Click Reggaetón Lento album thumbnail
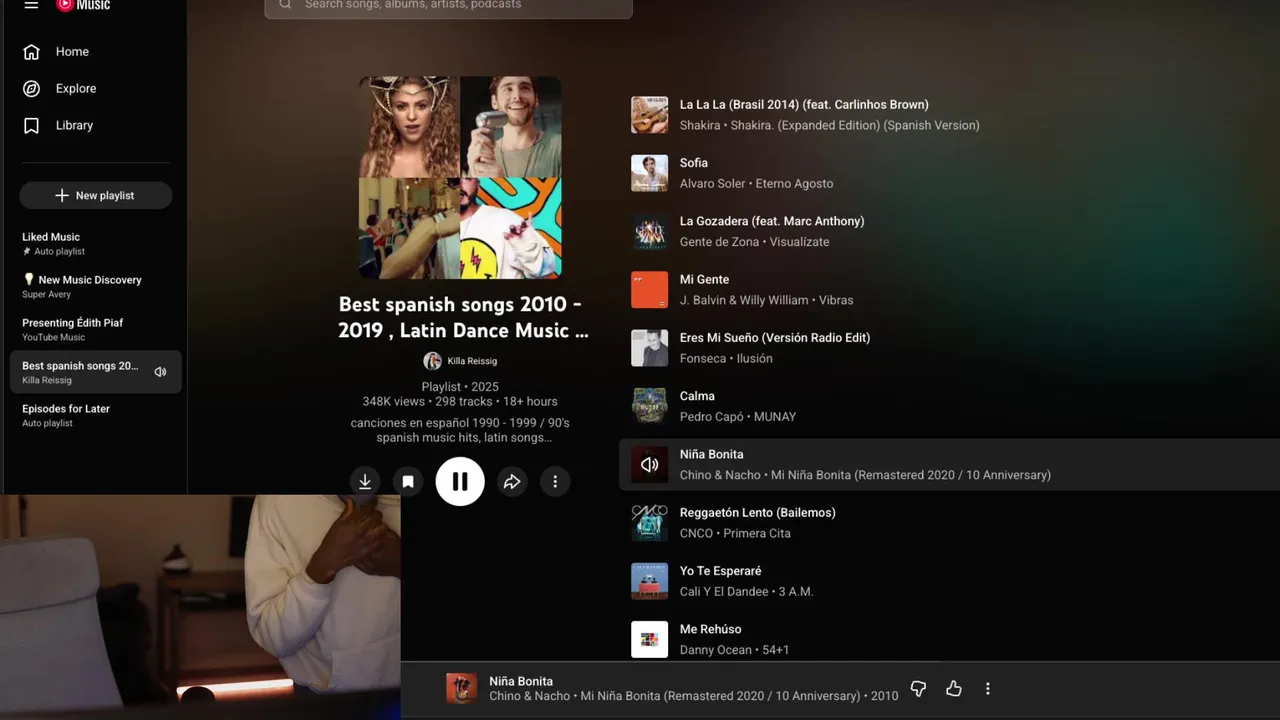 (649, 523)
